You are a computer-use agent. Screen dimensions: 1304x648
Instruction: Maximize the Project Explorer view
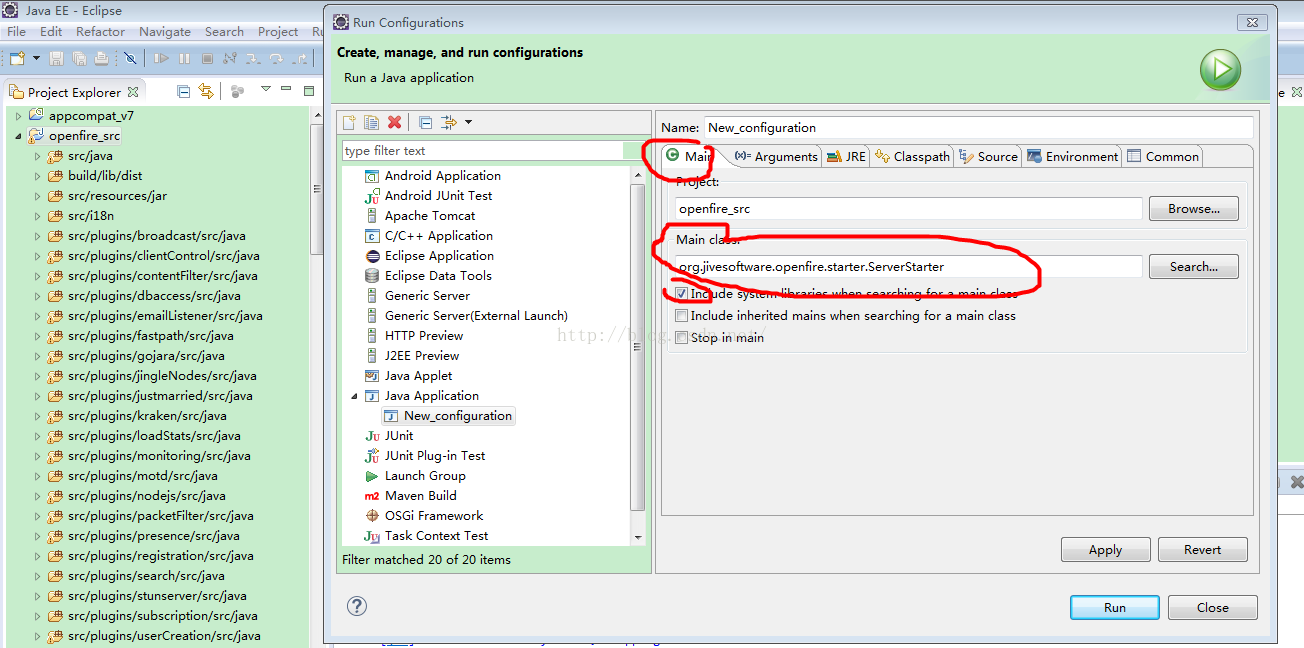tap(310, 91)
